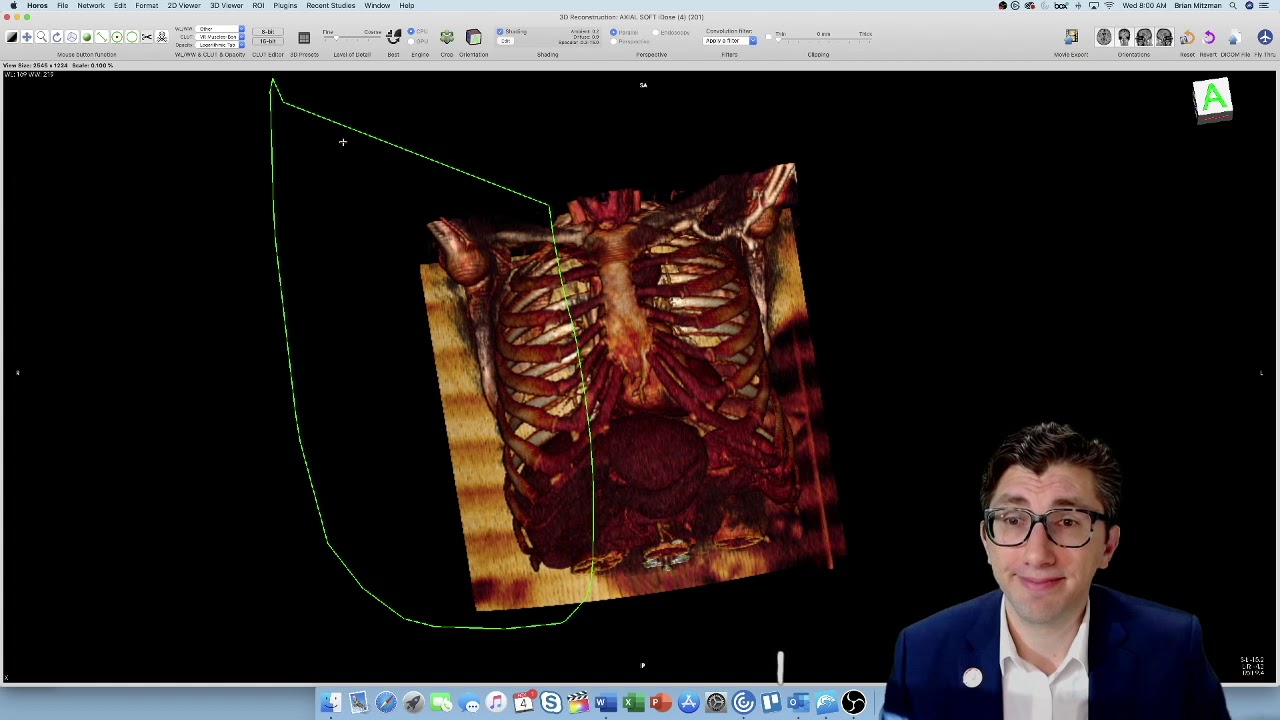
Task: Click the 16-bit CLUT Editor button
Action: click(267, 41)
